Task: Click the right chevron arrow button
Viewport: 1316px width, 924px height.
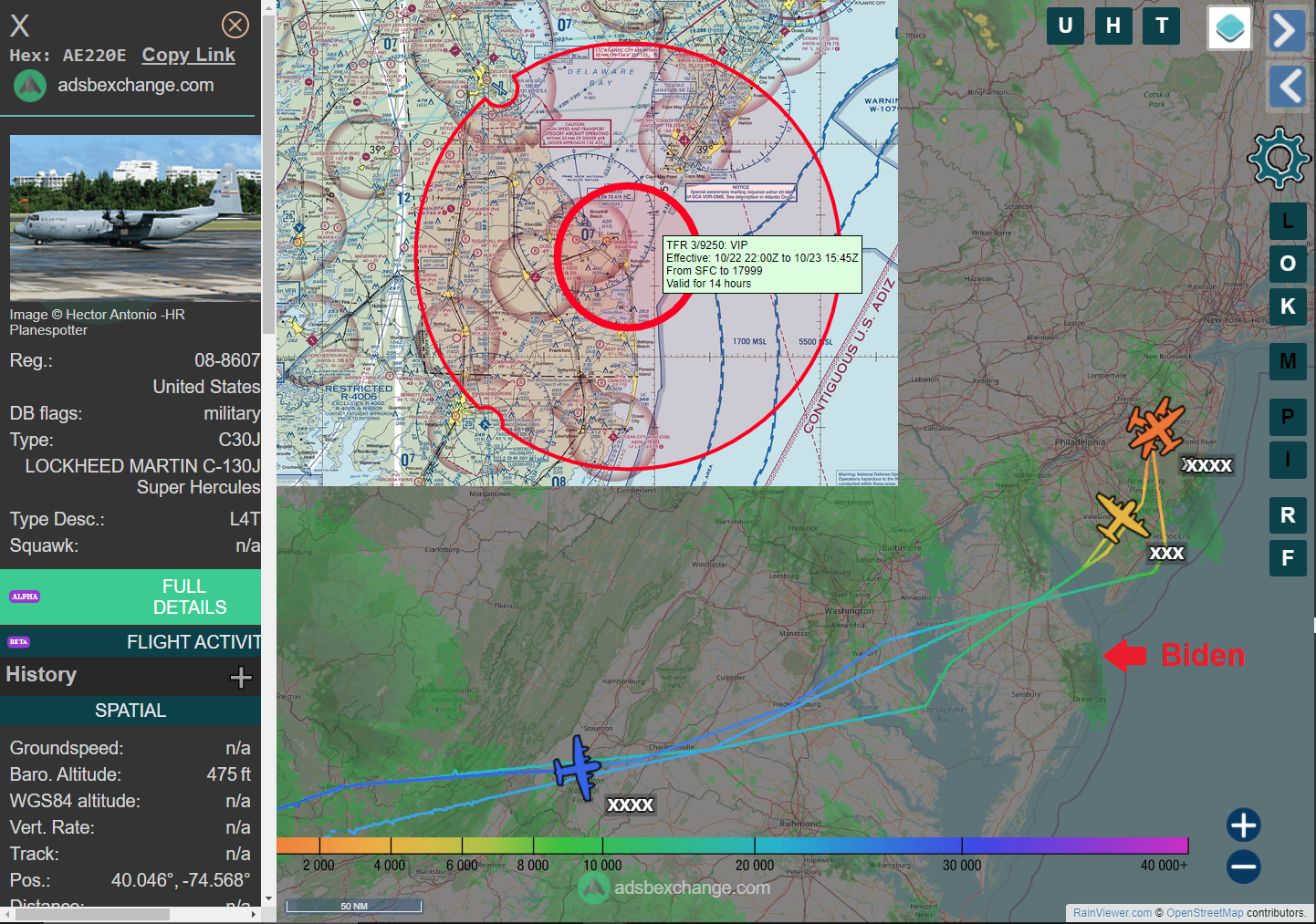Action: 1287,31
